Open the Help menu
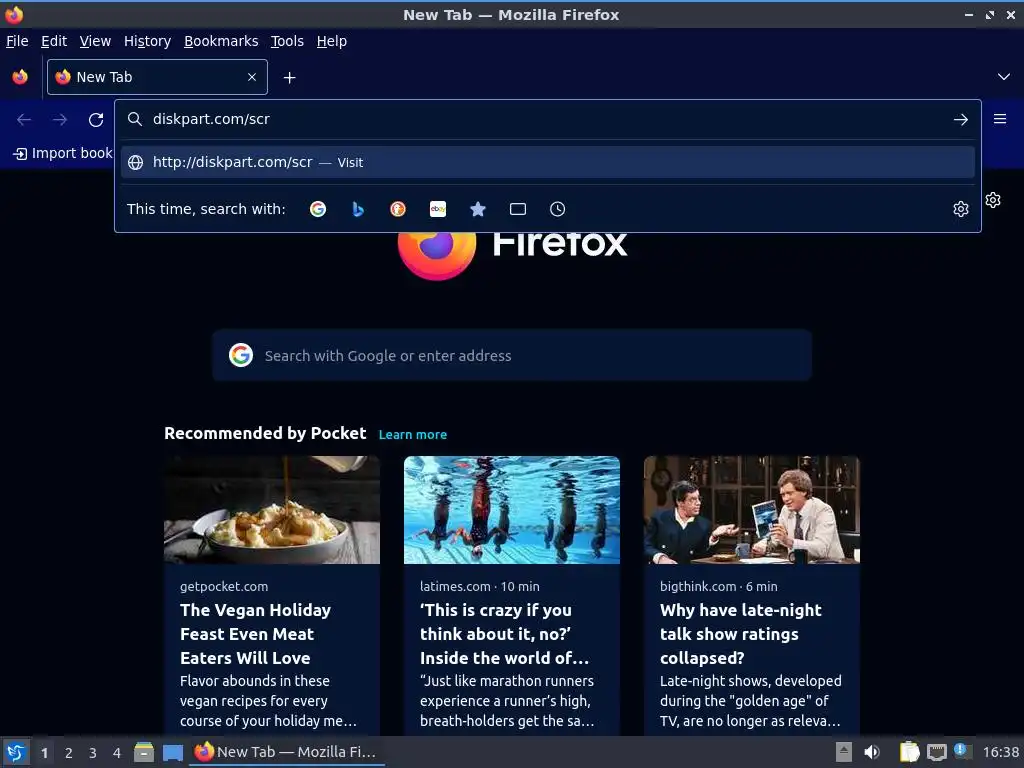 tap(332, 41)
